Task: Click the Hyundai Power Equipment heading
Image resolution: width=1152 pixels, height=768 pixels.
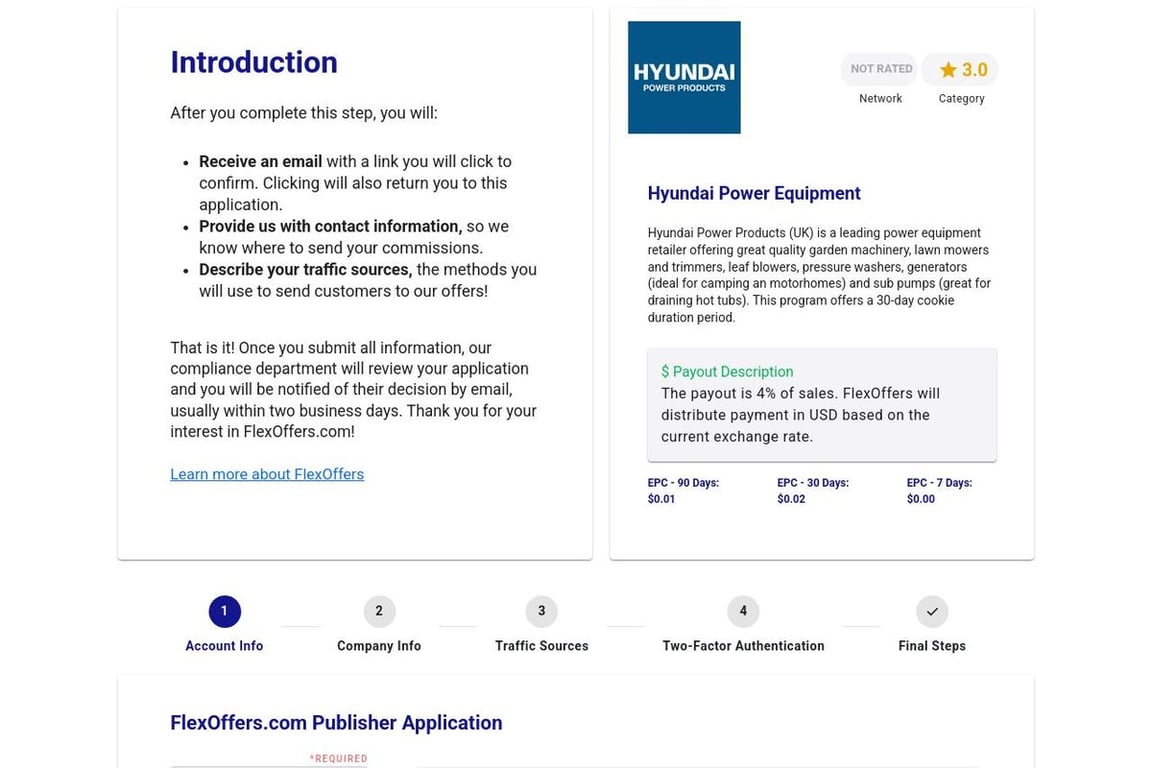Action: [754, 193]
